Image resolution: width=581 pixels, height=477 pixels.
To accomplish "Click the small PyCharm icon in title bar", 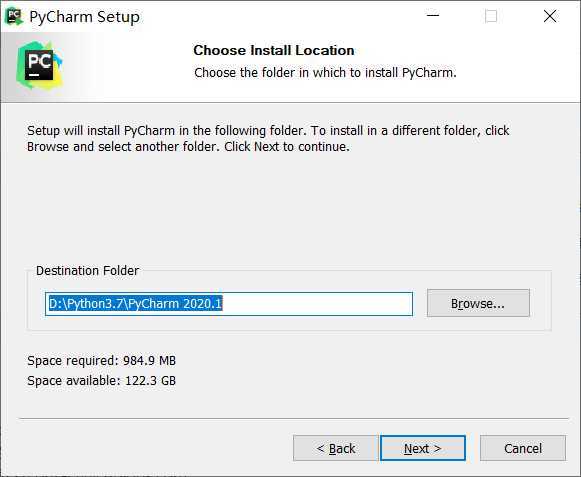I will click(x=14, y=16).
